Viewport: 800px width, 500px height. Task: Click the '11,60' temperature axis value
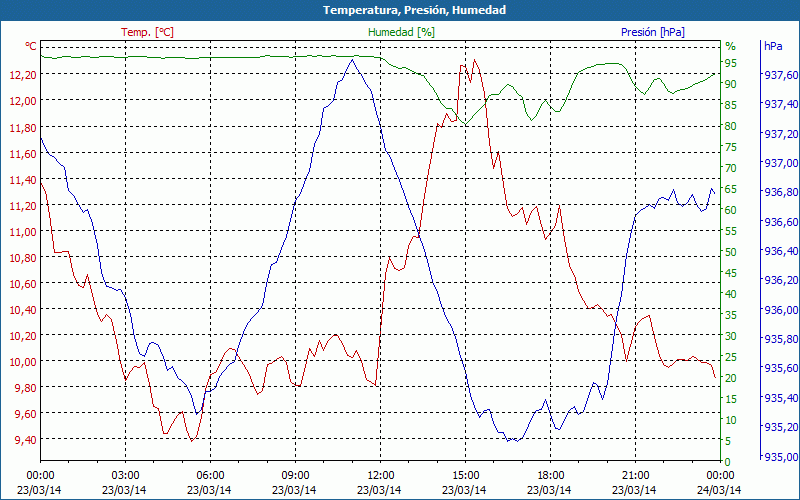23,154
